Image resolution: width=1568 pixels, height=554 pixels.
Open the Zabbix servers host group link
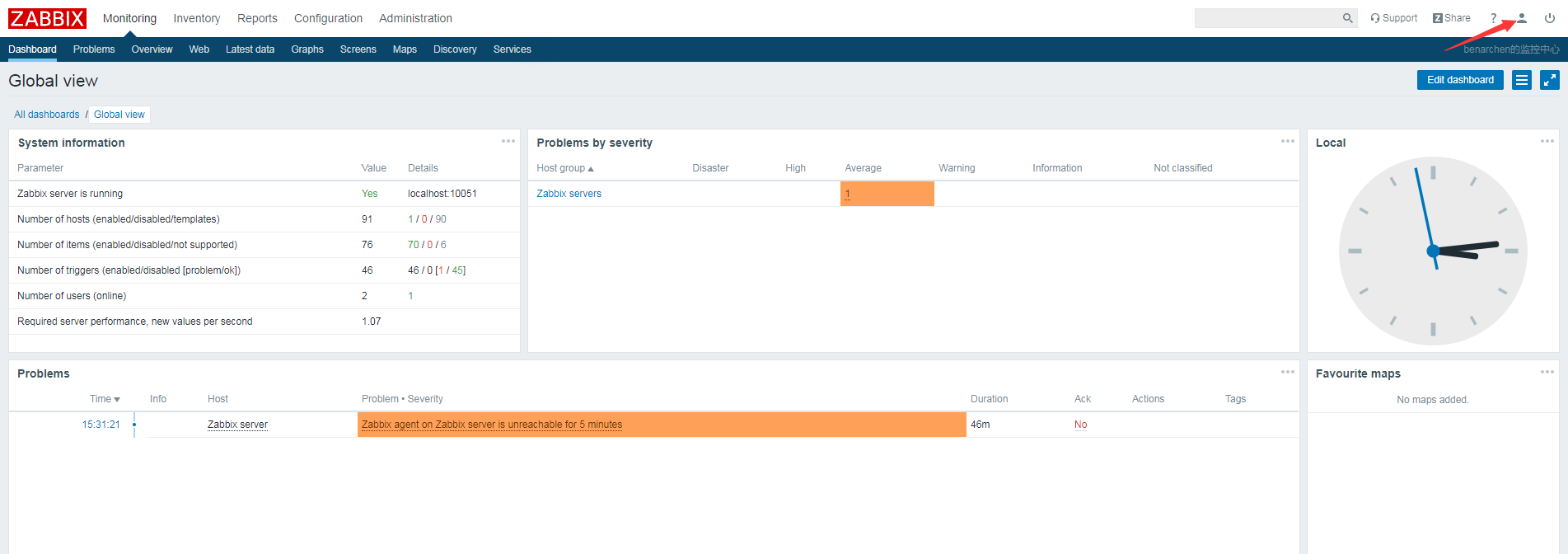(569, 194)
